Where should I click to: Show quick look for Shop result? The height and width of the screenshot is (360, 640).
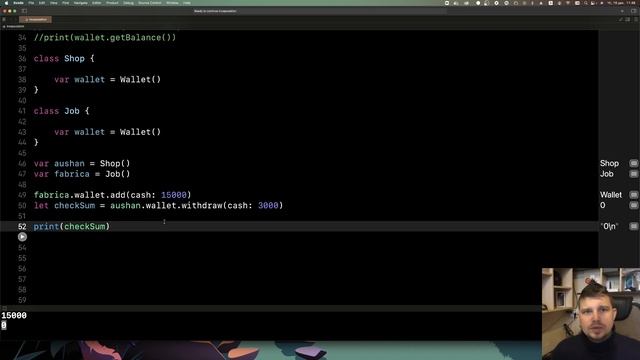633,163
